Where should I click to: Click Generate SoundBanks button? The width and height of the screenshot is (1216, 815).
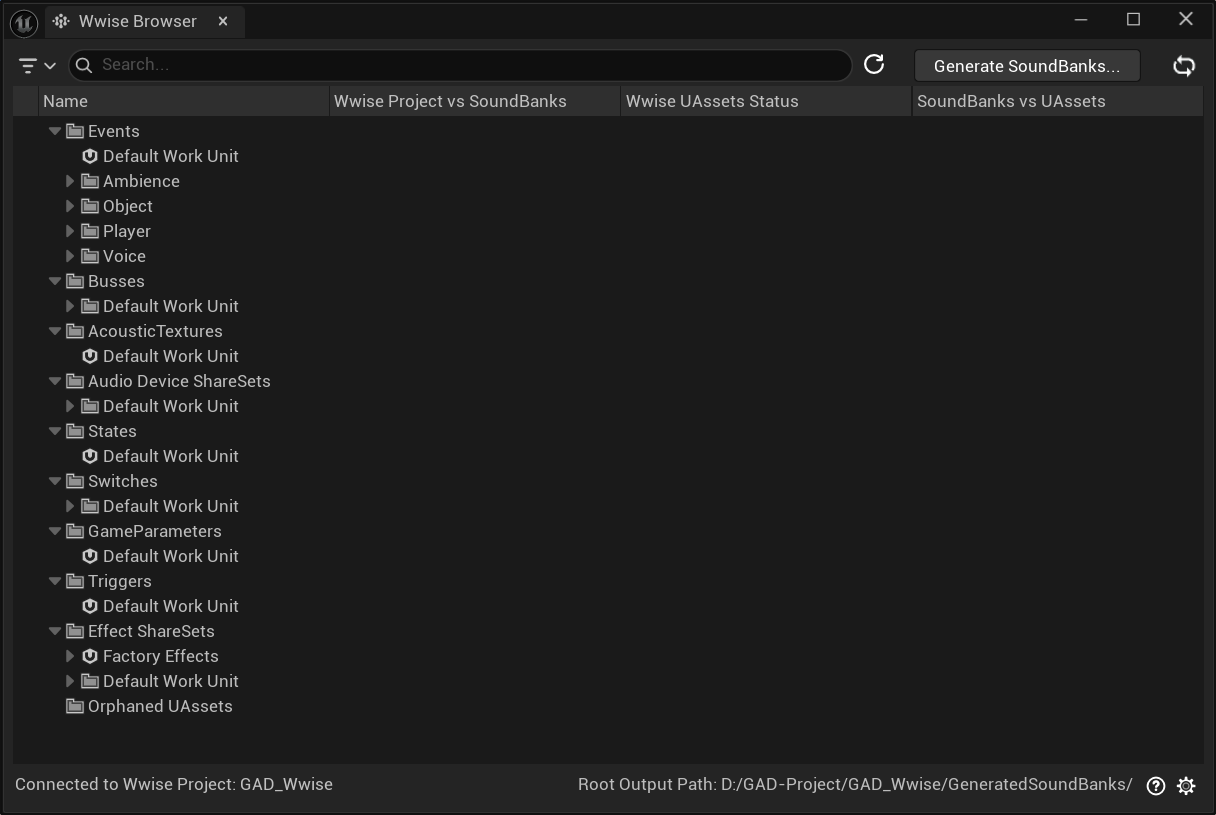coord(1027,66)
